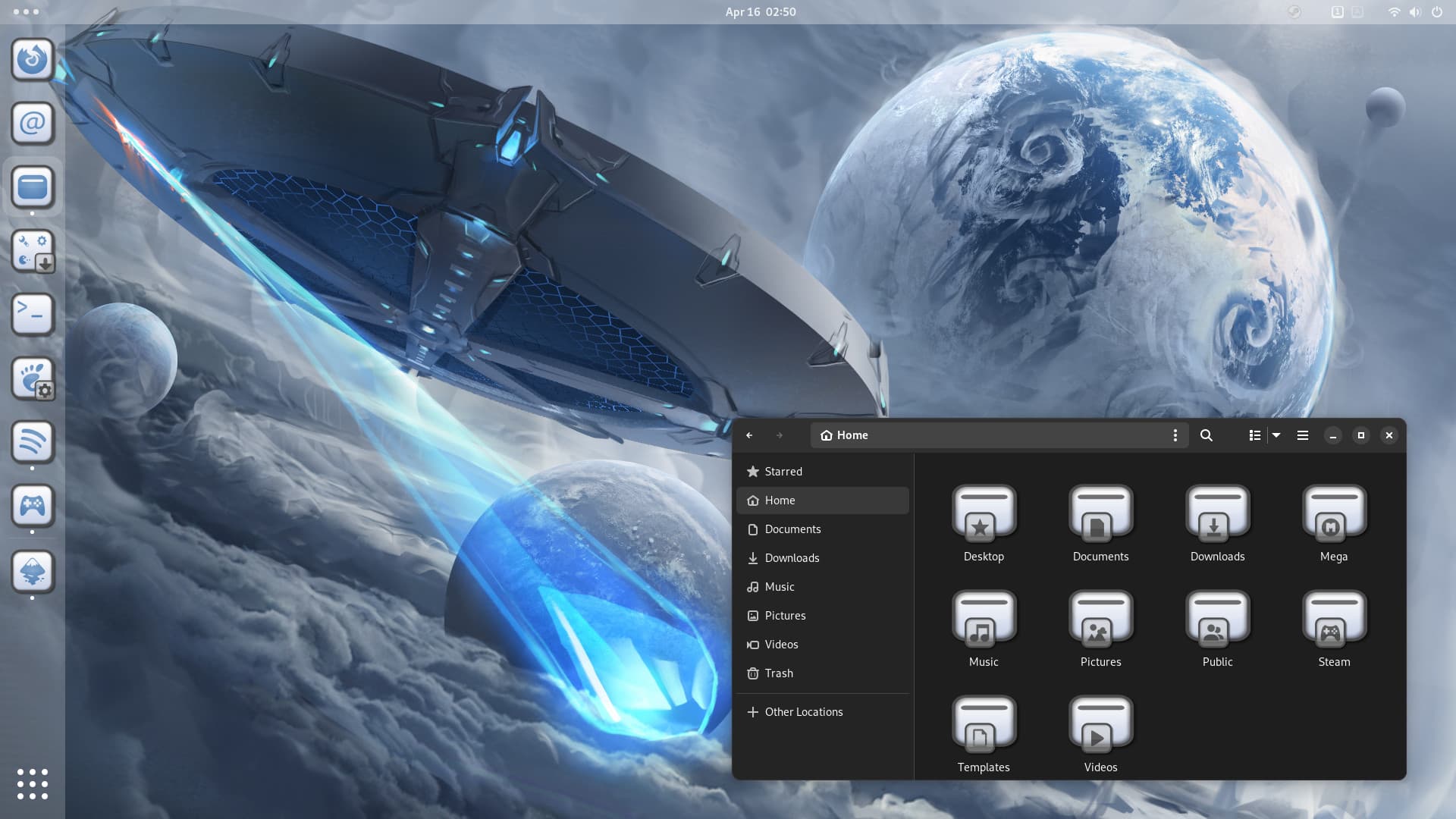This screenshot has width=1456, height=819.
Task: Select Music in sidebar
Action: (822, 587)
